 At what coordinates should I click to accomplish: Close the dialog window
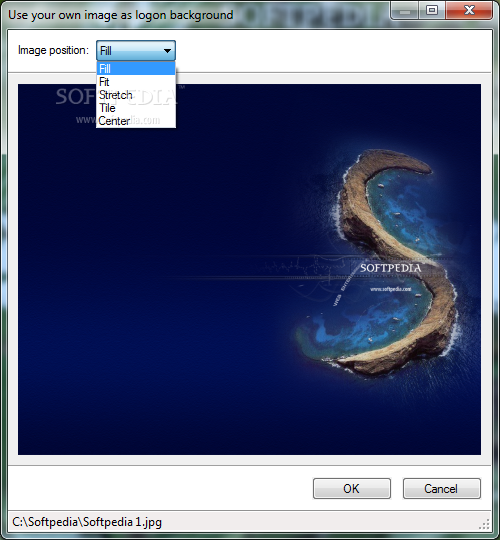469,10
